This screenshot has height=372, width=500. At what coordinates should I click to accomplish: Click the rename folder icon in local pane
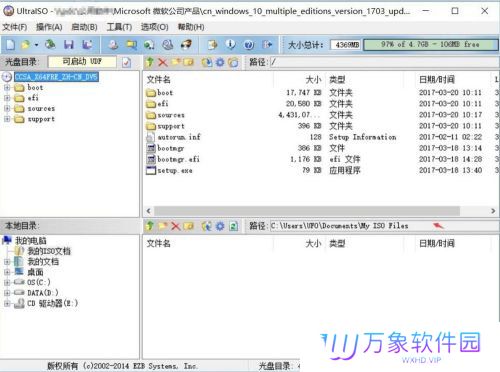(188, 226)
